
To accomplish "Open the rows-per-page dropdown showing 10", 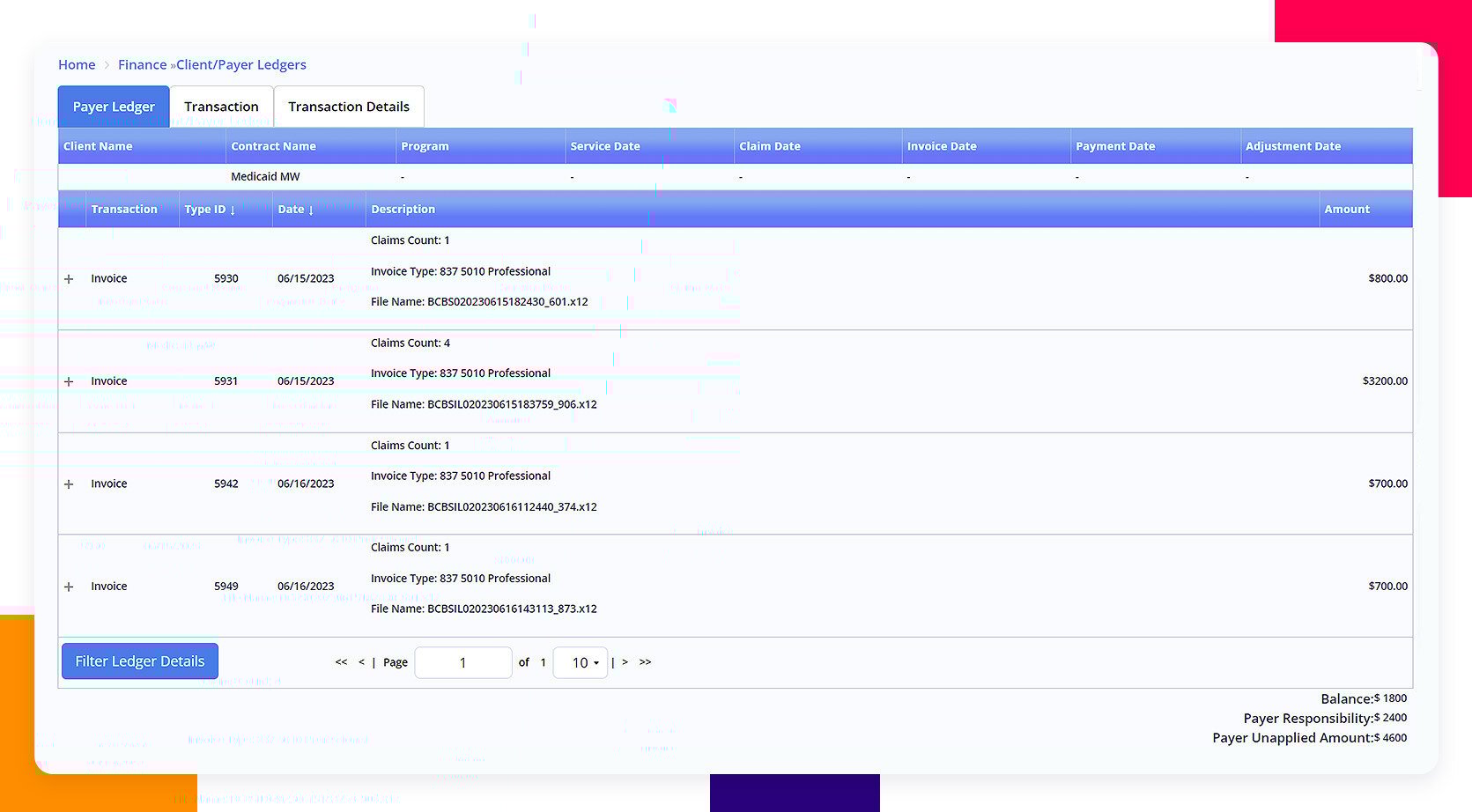I will click(581, 662).
